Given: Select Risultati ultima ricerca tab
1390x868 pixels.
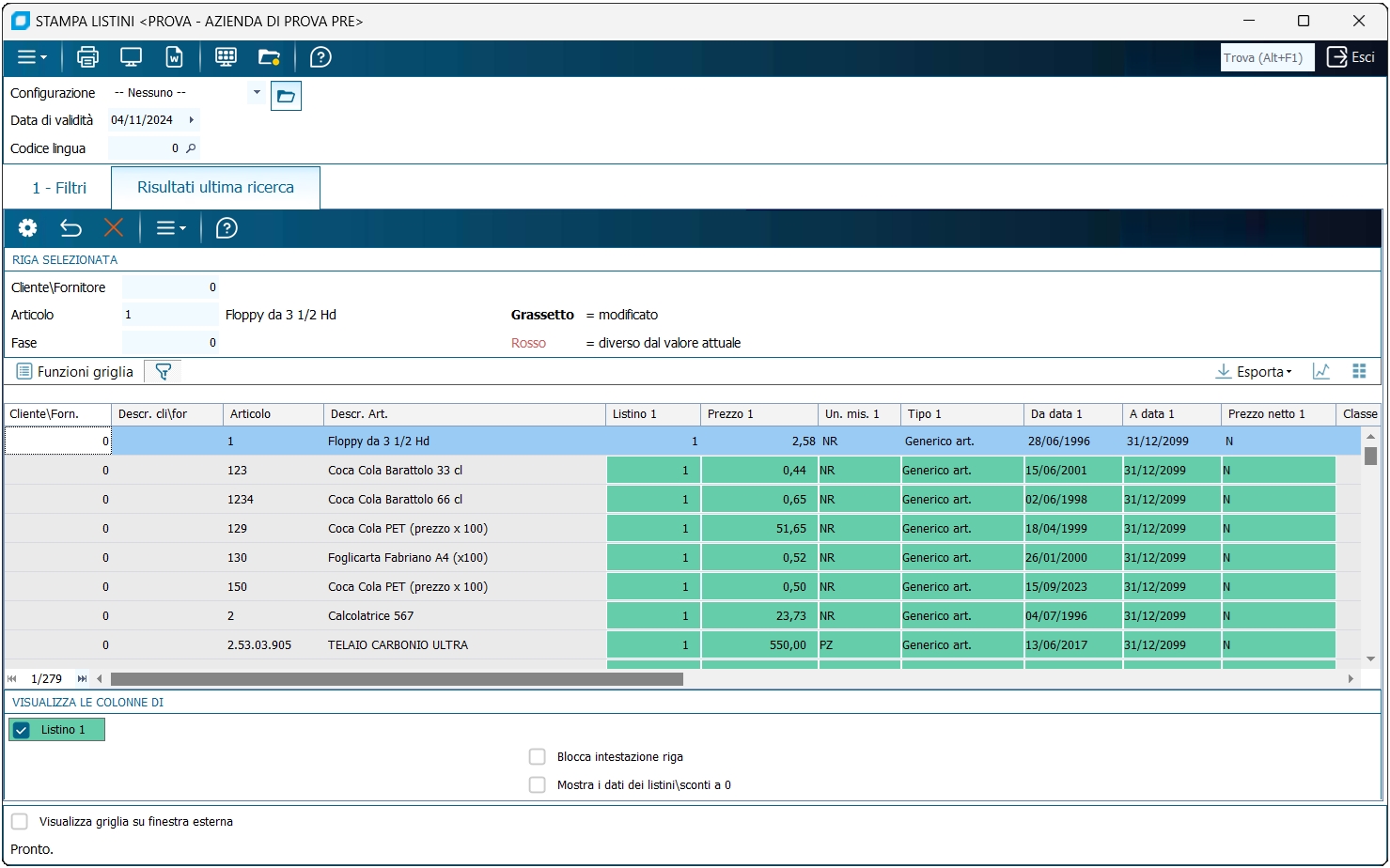Looking at the screenshot, I should 215,188.
